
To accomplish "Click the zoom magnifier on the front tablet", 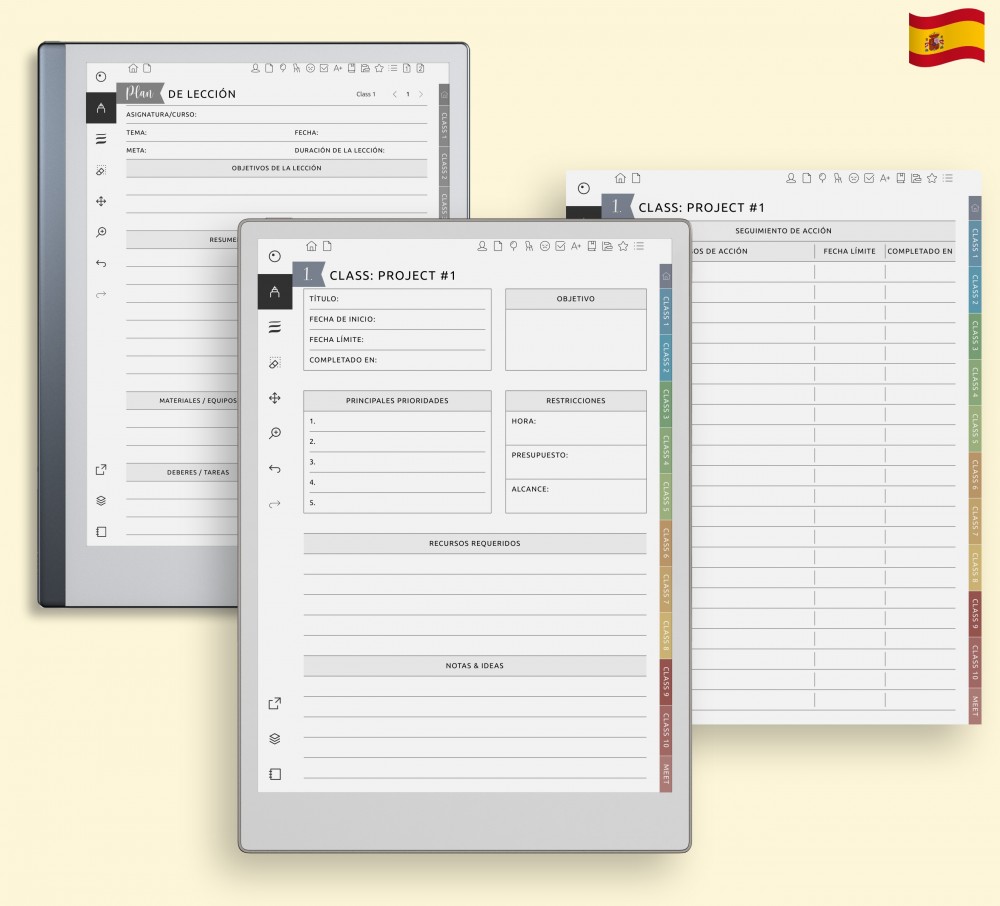I will coord(275,433).
